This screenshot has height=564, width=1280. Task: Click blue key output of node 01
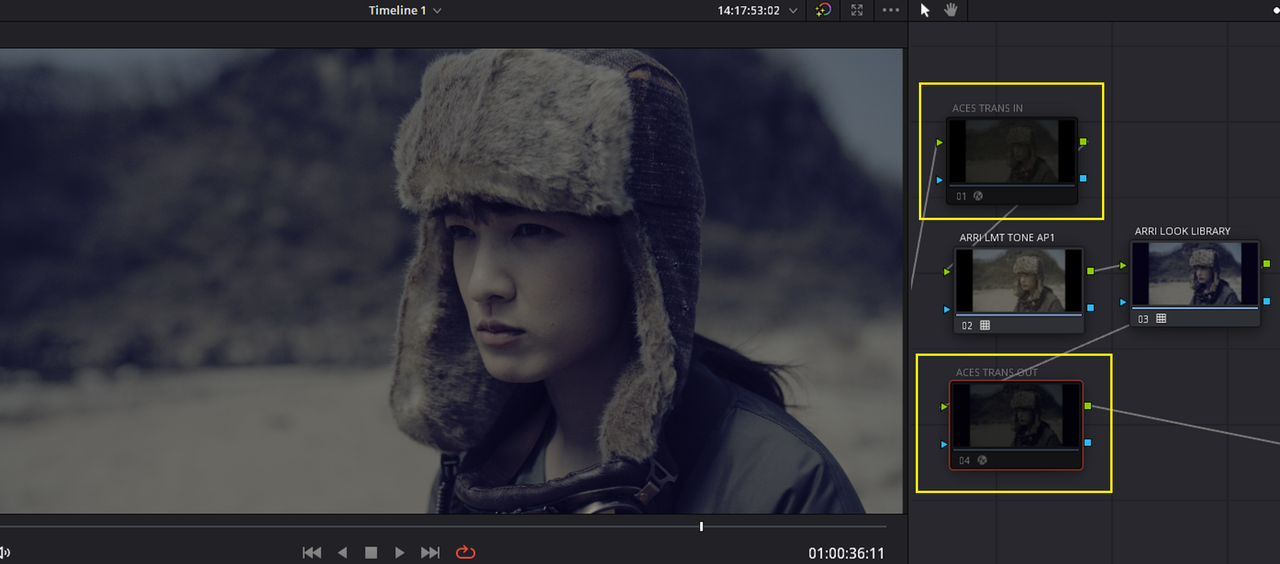1084,178
